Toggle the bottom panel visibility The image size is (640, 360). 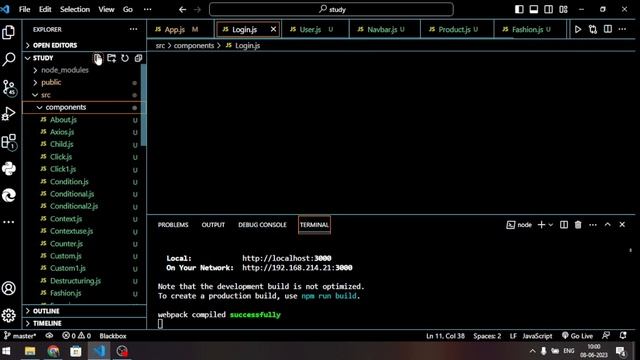point(534,9)
